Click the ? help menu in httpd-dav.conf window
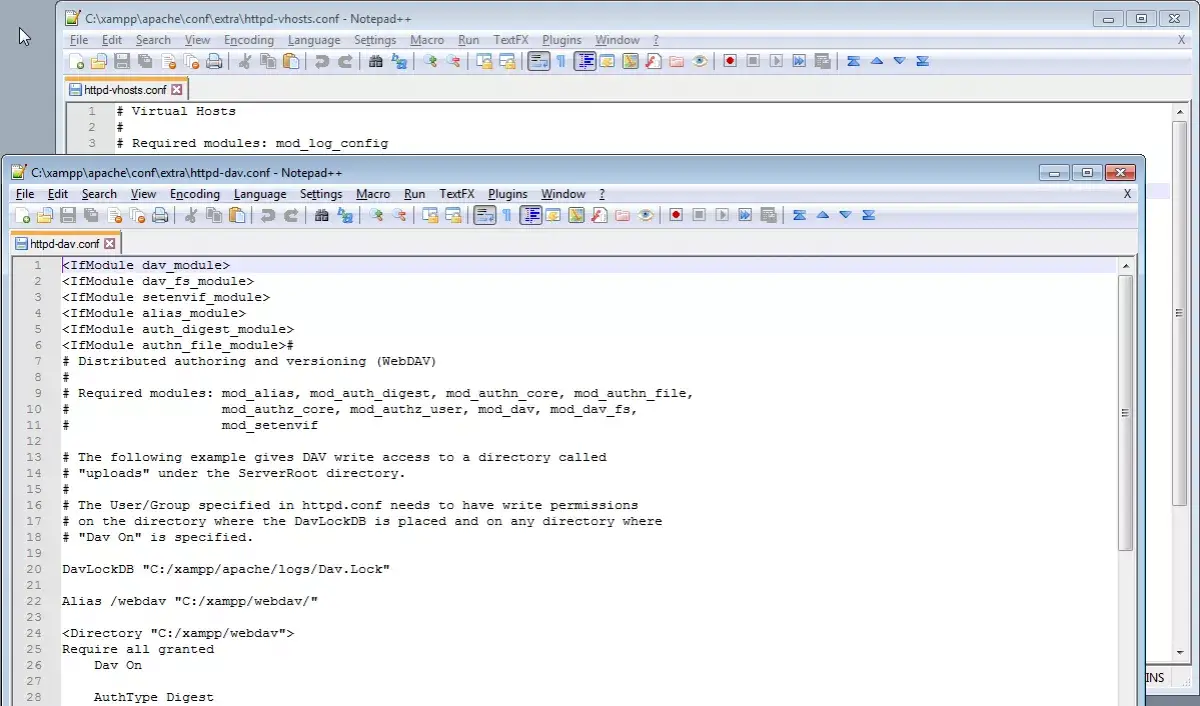The height and width of the screenshot is (706, 1200). pos(602,194)
